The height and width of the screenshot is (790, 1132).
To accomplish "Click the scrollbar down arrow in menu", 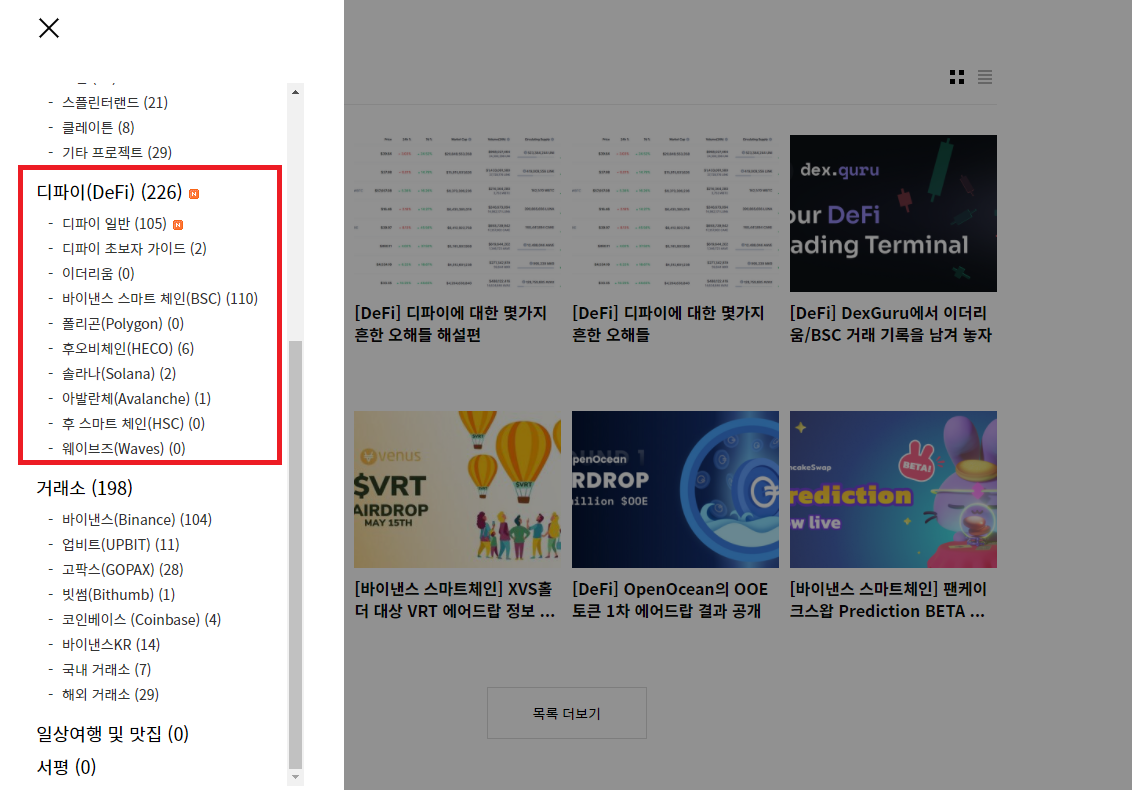I will (x=295, y=777).
